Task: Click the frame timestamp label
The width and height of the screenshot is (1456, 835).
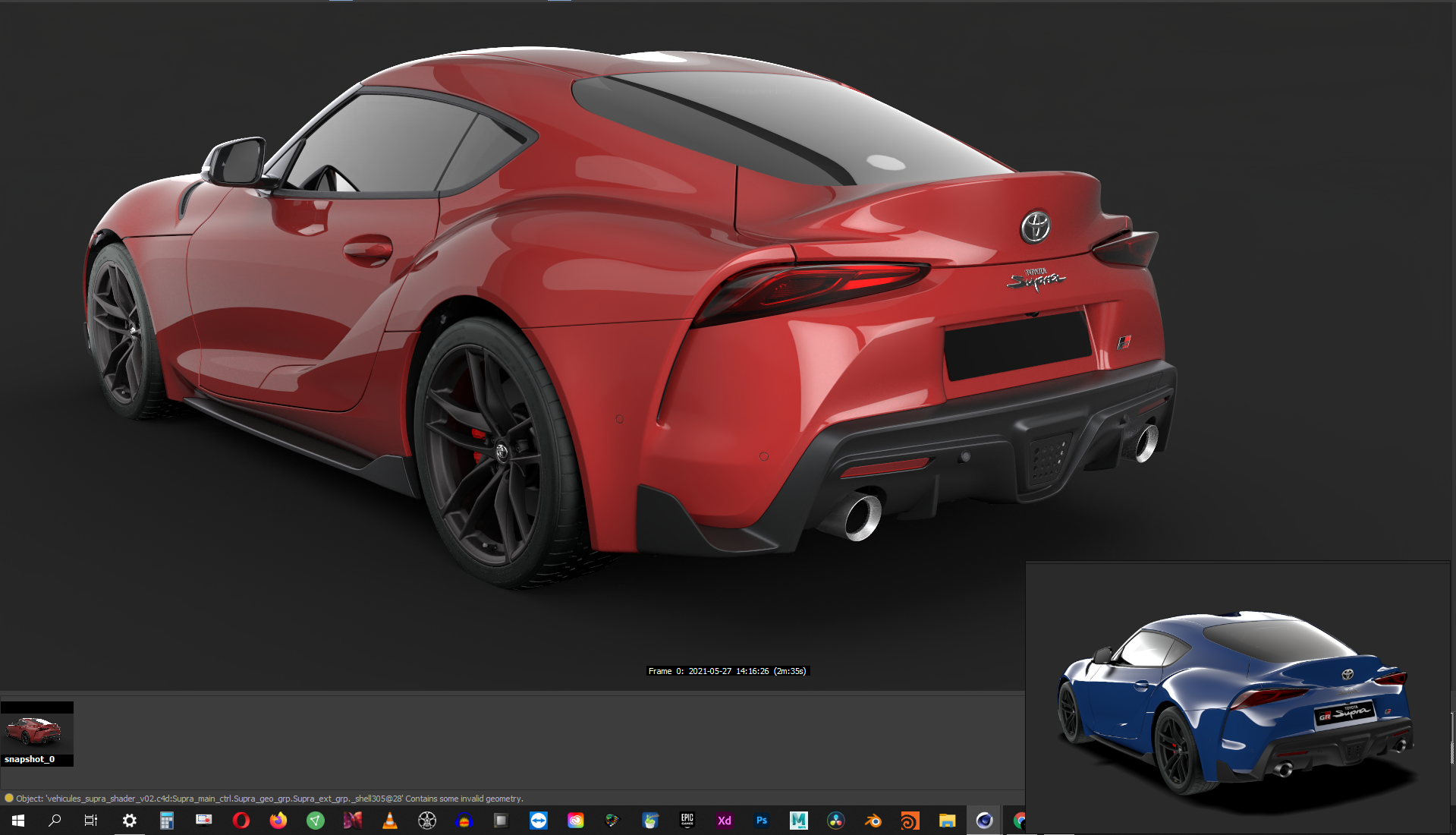Action: click(x=727, y=671)
